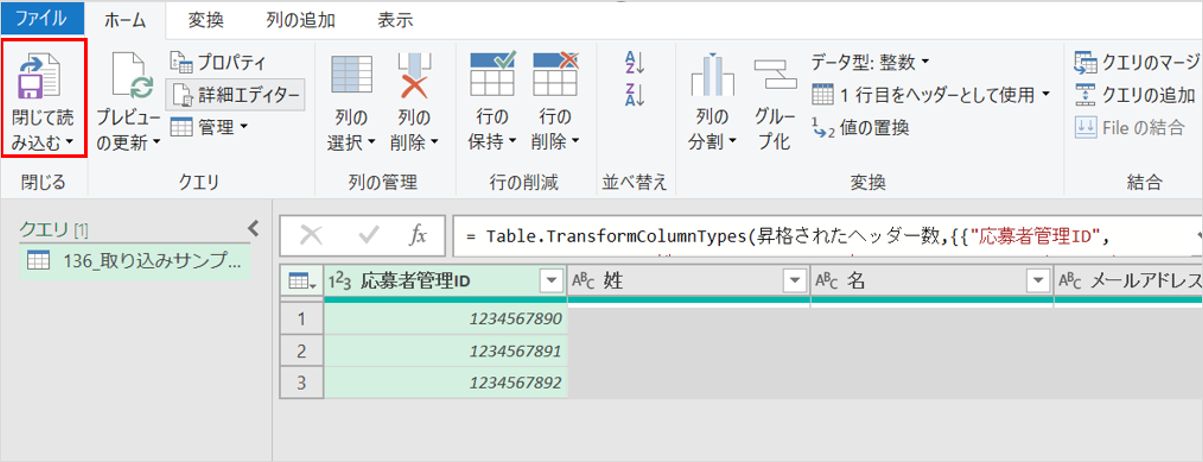Click クエリの追加 button
Viewport: 1203px width, 462px height.
[1135, 95]
